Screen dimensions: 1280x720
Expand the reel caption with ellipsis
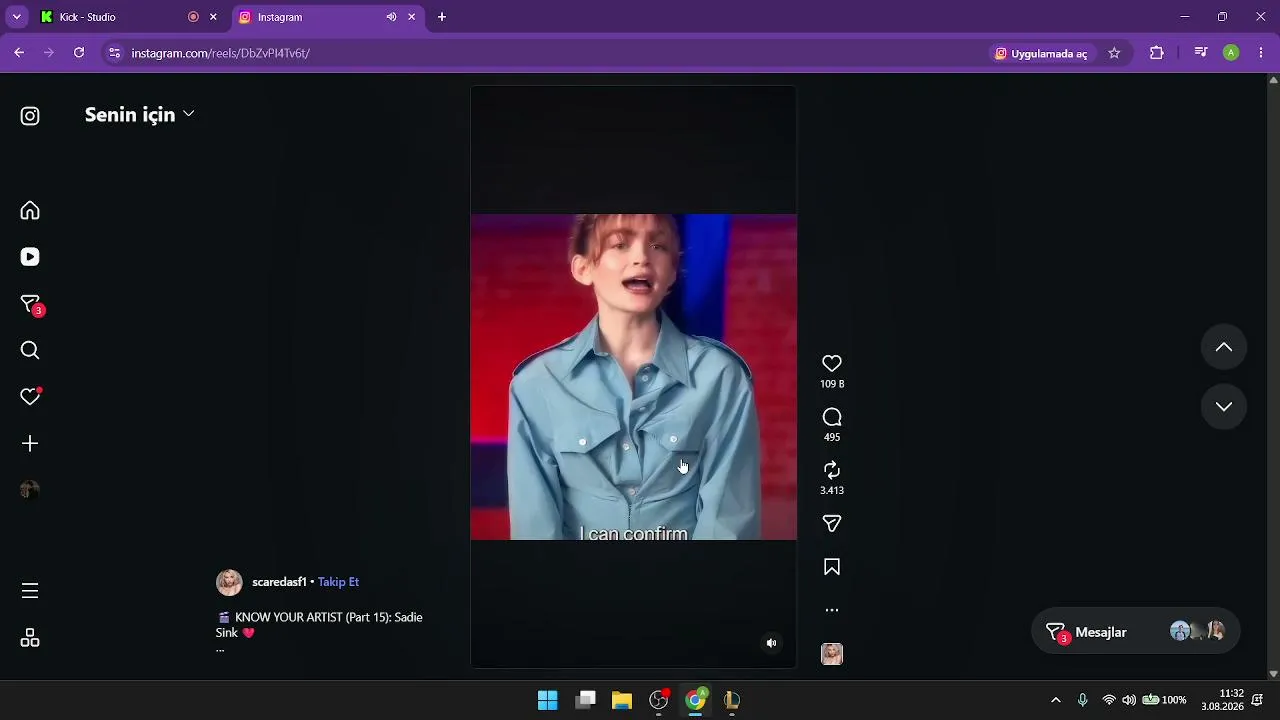(220, 649)
